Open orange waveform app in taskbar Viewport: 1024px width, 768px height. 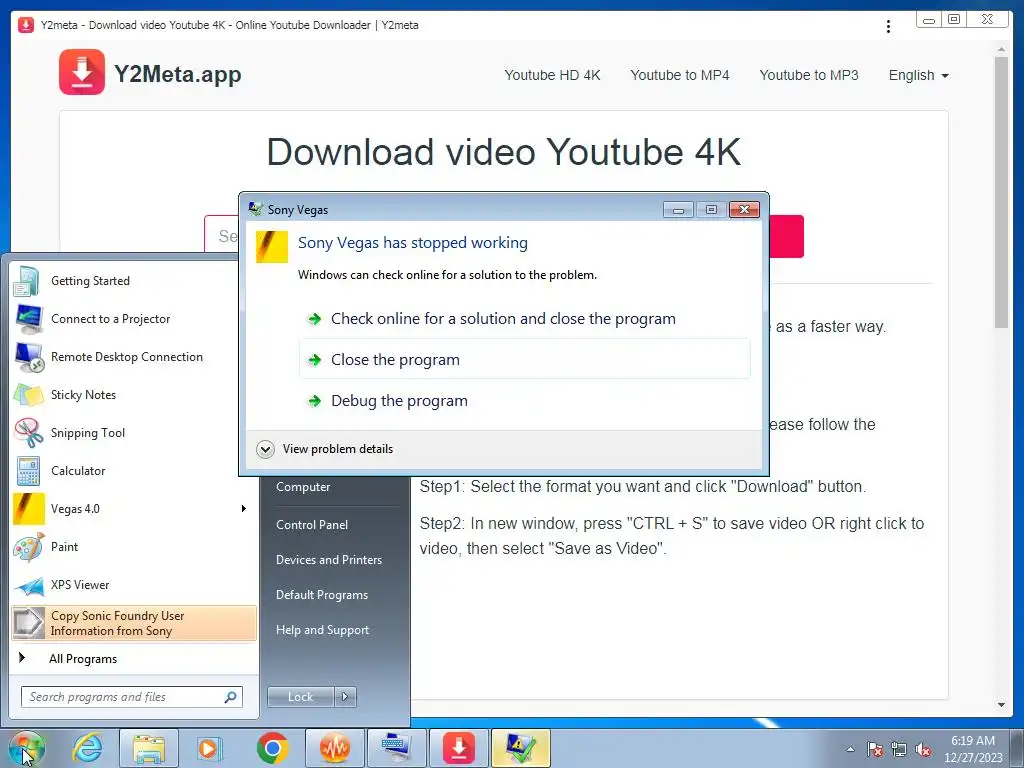point(334,748)
